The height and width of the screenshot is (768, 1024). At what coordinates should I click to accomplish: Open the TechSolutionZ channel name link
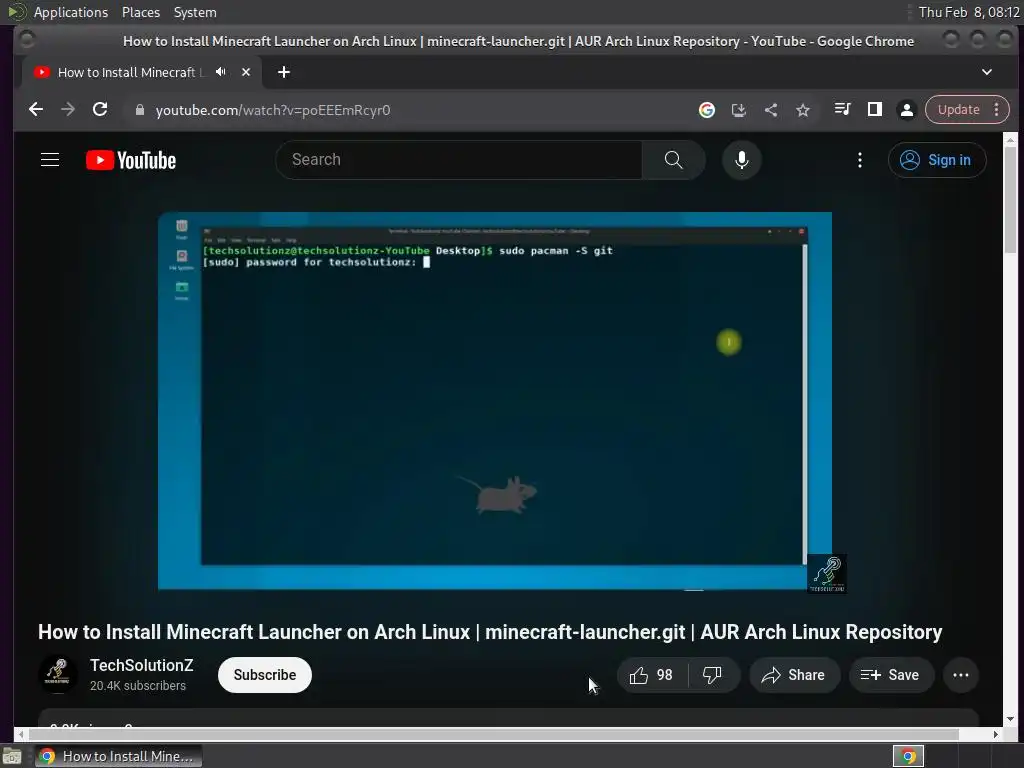point(142,665)
